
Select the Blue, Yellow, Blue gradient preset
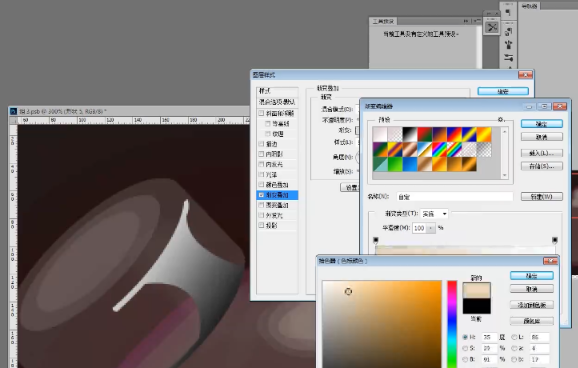point(469,135)
